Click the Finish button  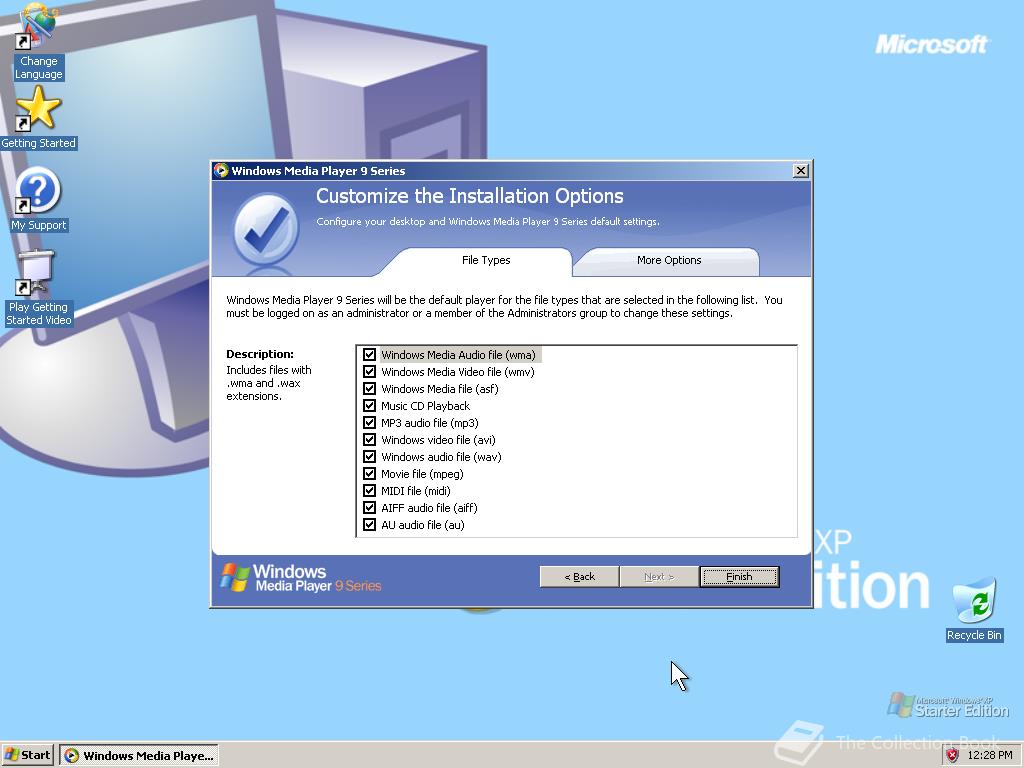coord(739,577)
